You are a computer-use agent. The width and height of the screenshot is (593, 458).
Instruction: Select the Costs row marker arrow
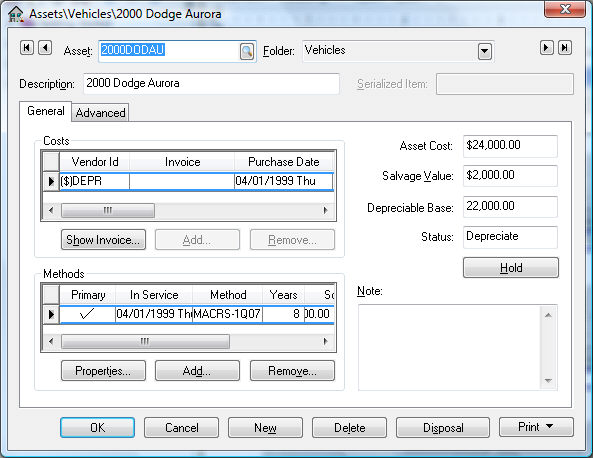pyautogui.click(x=51, y=182)
